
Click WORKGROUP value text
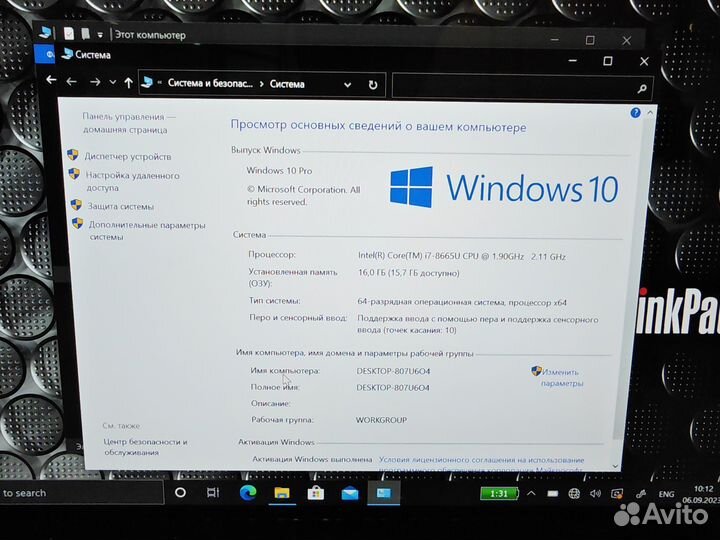tap(381, 420)
